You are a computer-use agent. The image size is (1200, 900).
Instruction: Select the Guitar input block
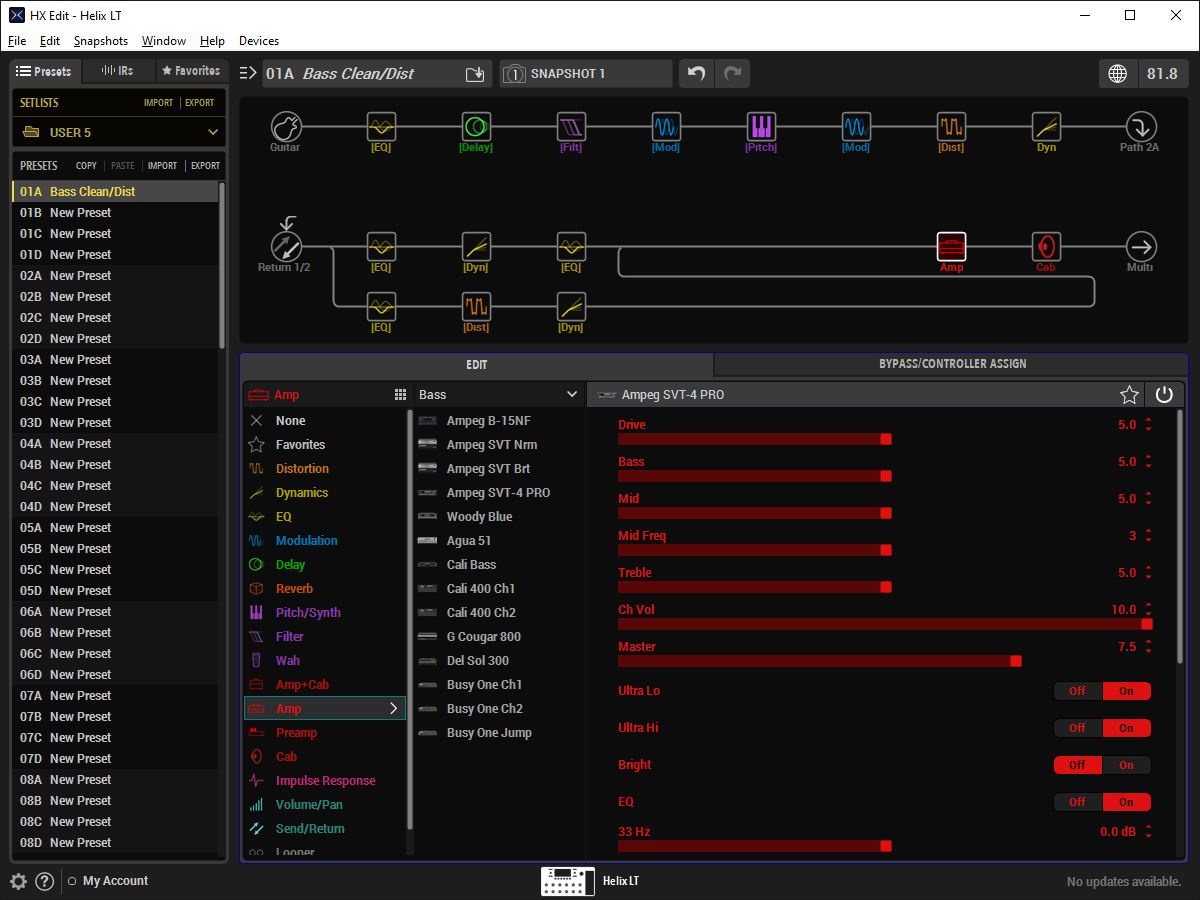point(286,126)
